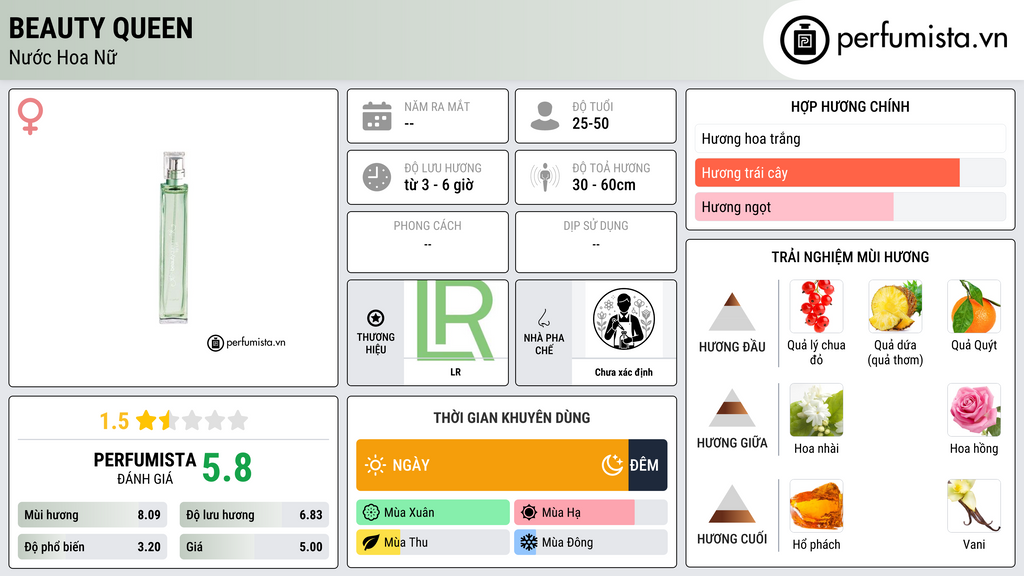
Task: Click the sun icon beside Mùa Hạ
Action: (x=529, y=512)
